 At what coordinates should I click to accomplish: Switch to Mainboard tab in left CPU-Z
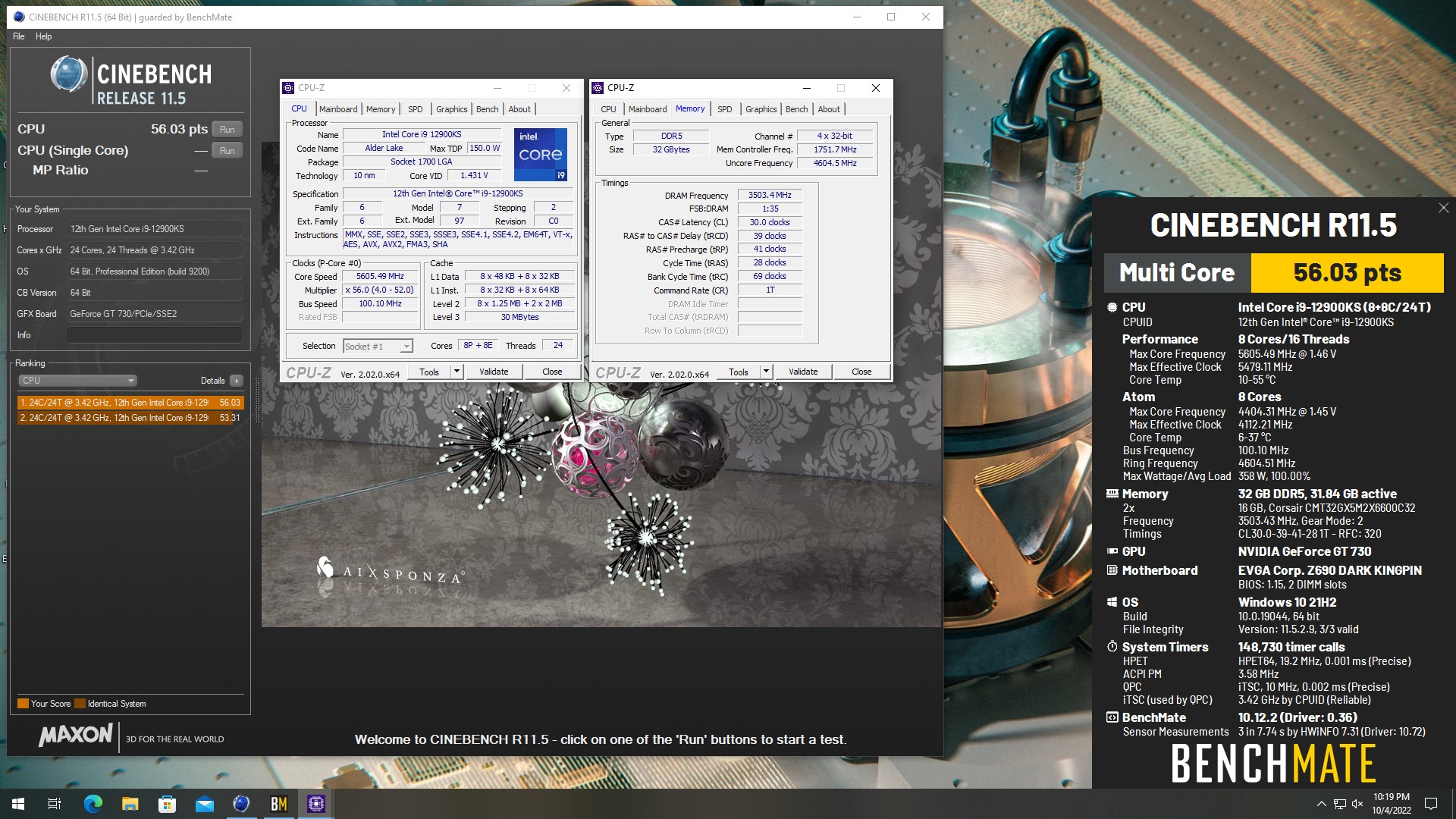coord(338,109)
